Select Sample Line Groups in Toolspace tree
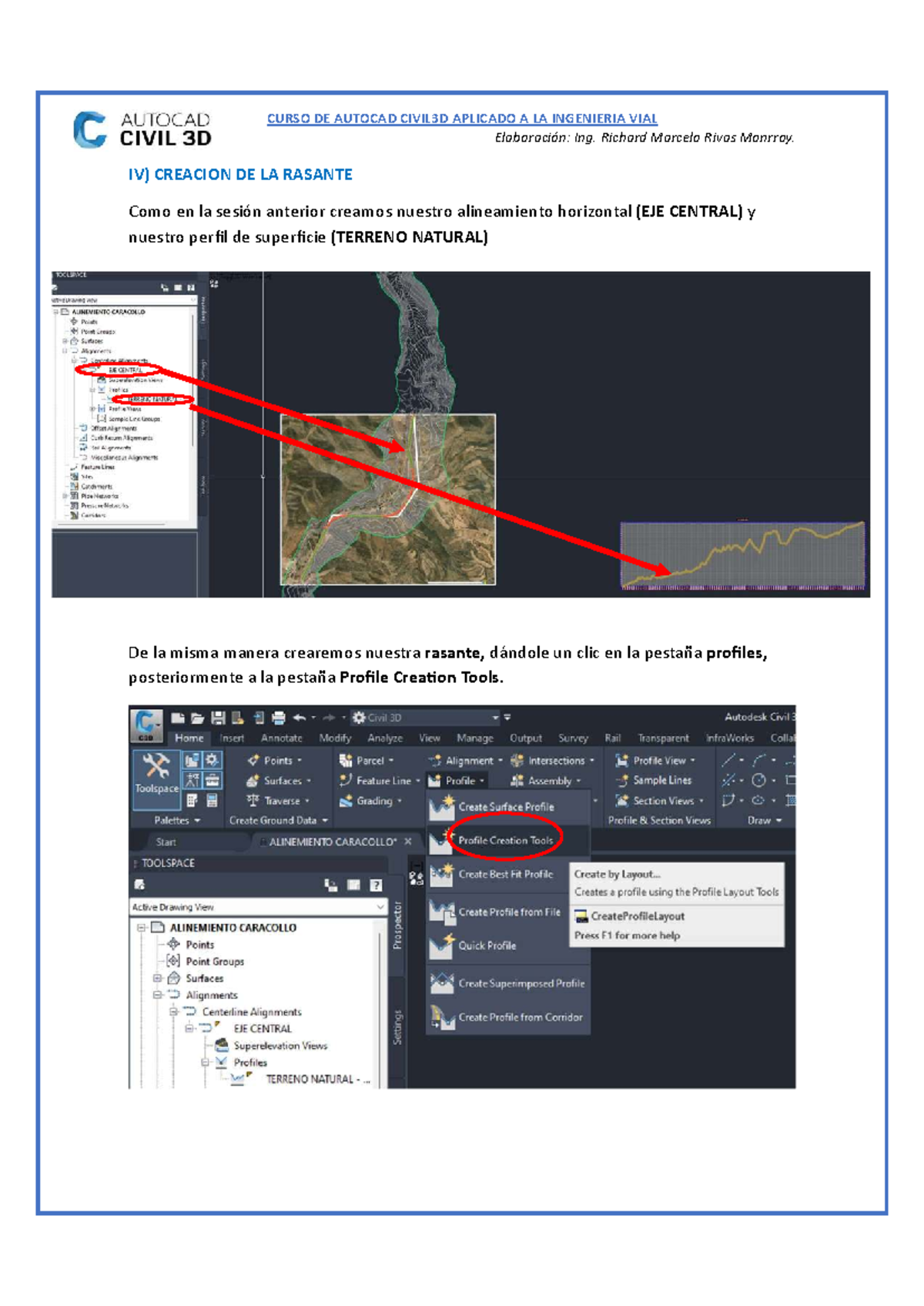 click(134, 419)
